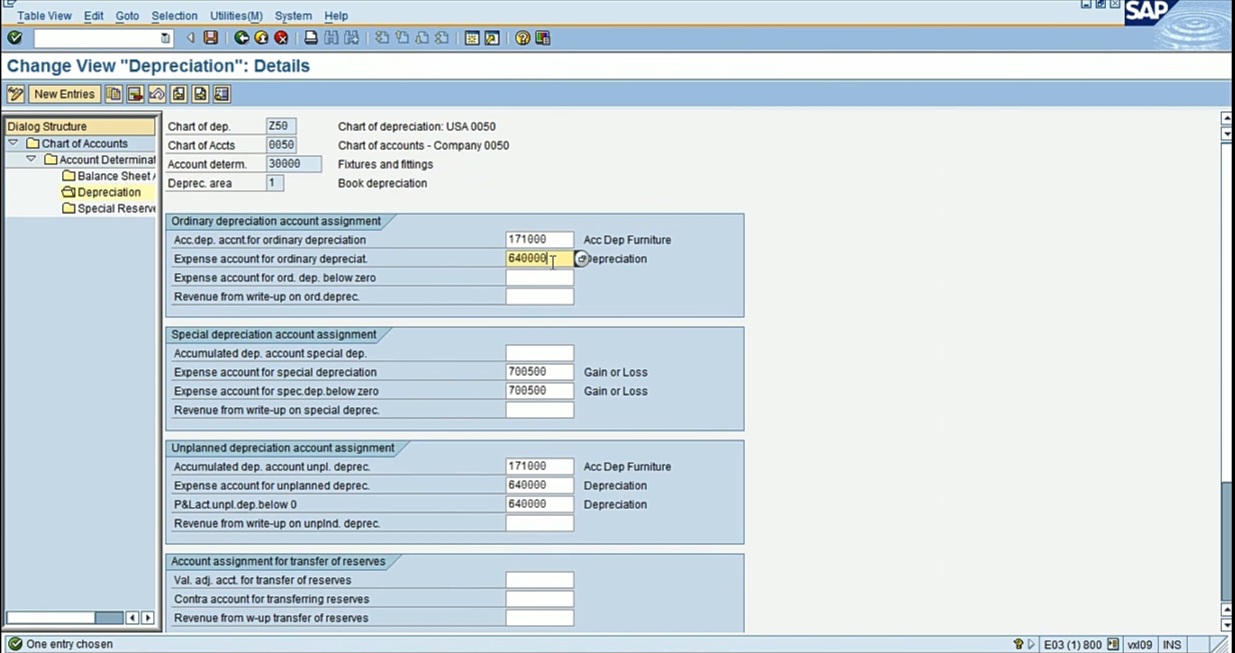Click the Previous Page icon

(x=402, y=38)
